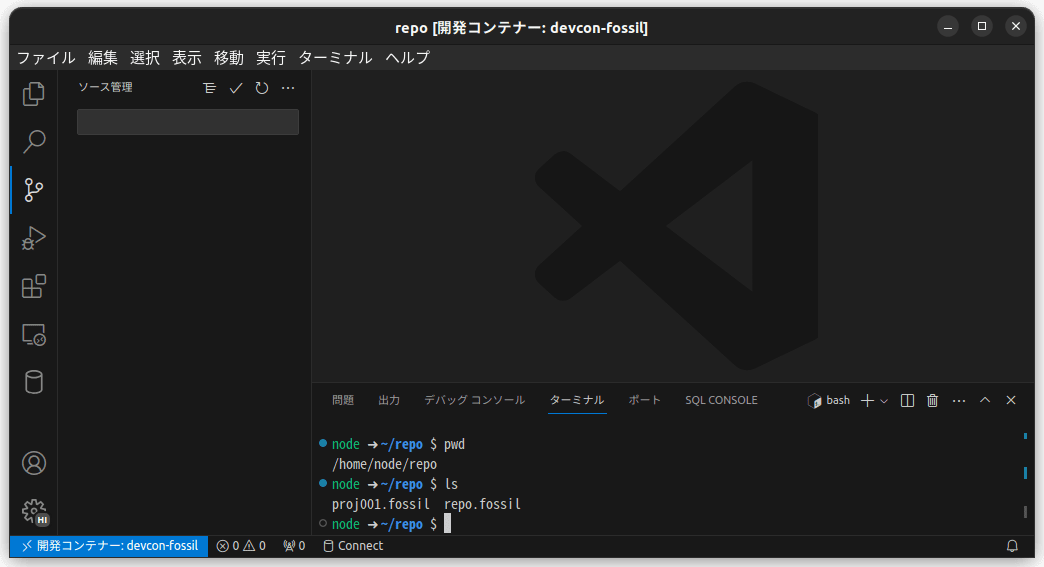Open the database (SQL) view icon
This screenshot has height=567, width=1044.
tap(33, 383)
